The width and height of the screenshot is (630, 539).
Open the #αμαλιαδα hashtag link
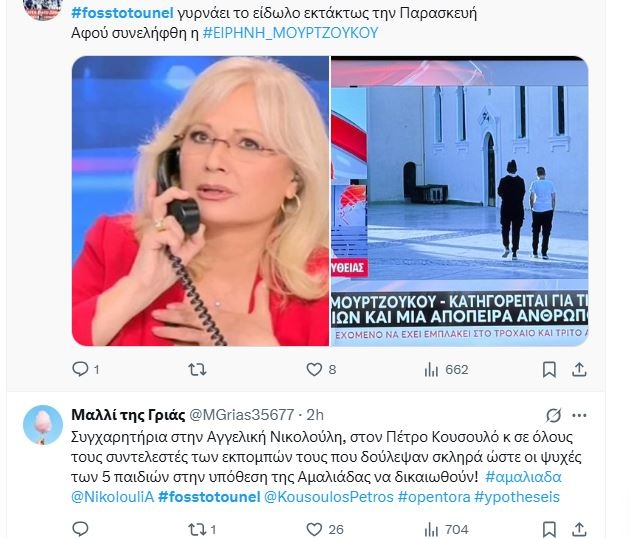(523, 477)
